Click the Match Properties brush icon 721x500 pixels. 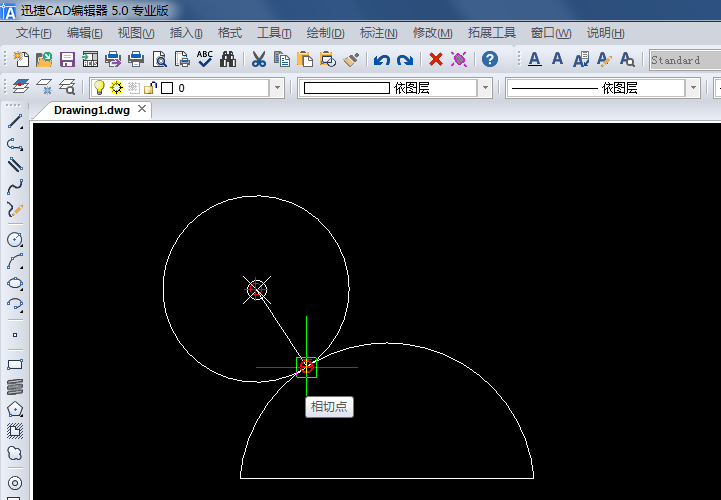351,59
